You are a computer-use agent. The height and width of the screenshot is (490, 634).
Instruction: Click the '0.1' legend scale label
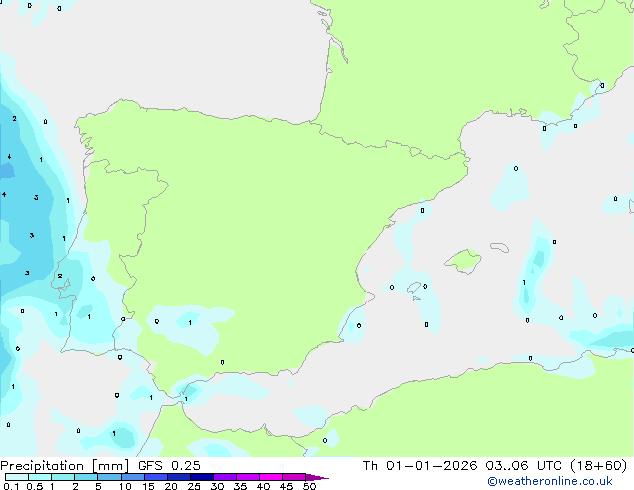pos(11,486)
